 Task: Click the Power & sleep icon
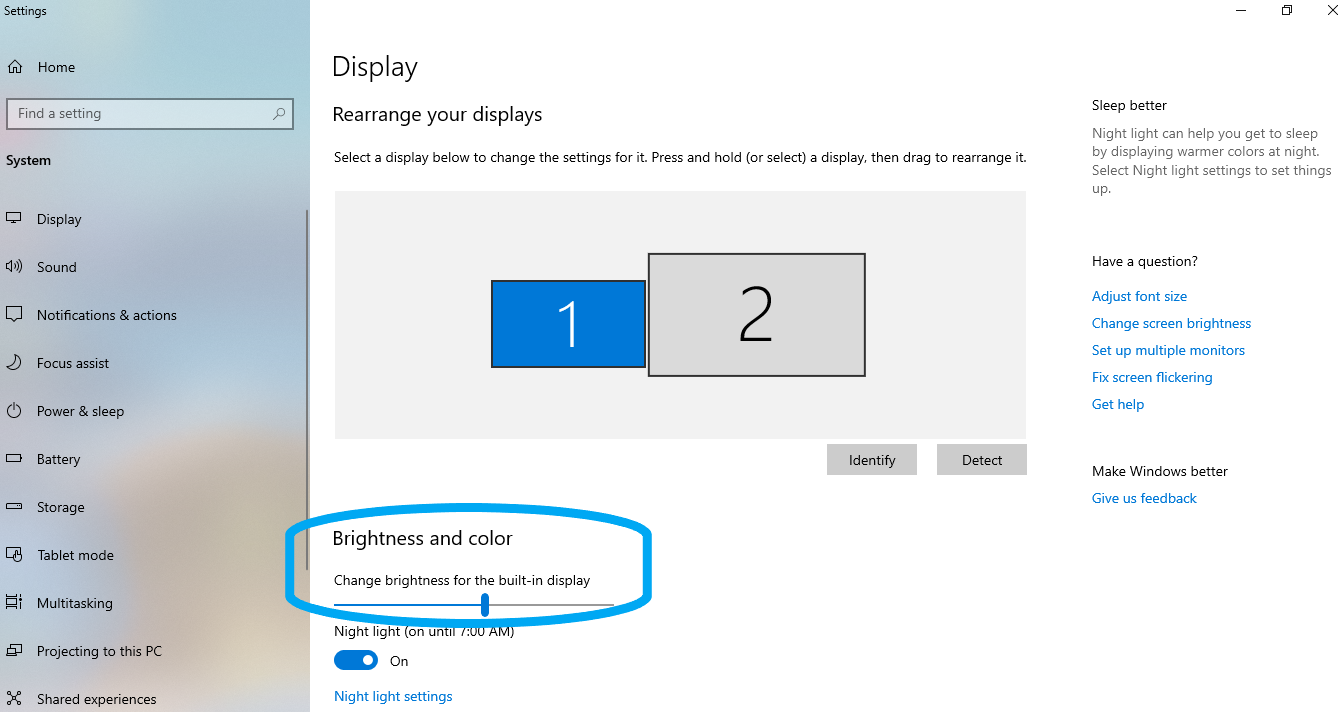coord(14,410)
